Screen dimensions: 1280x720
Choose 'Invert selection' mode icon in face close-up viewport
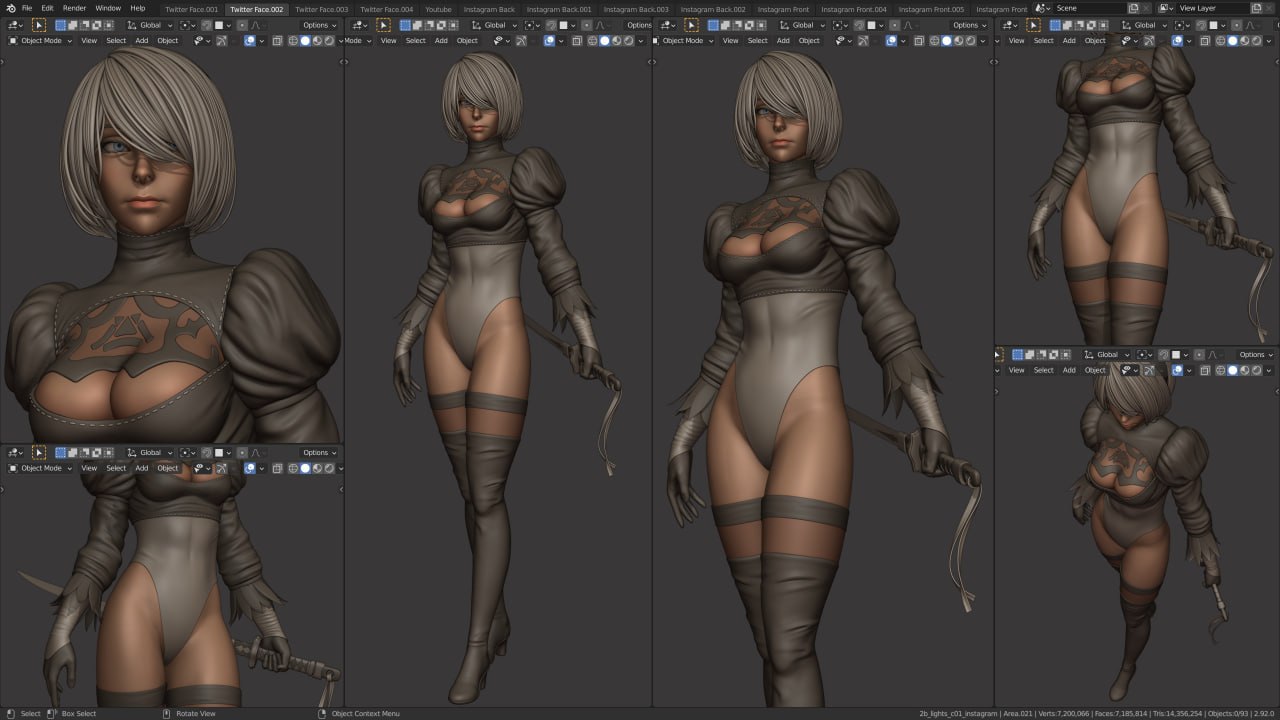pos(96,25)
